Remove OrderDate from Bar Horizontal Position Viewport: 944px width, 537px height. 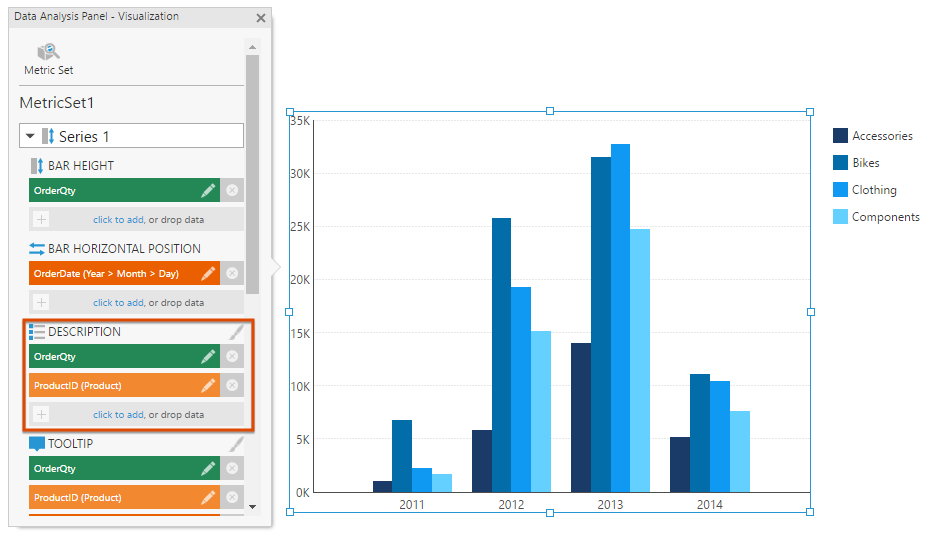click(232, 273)
